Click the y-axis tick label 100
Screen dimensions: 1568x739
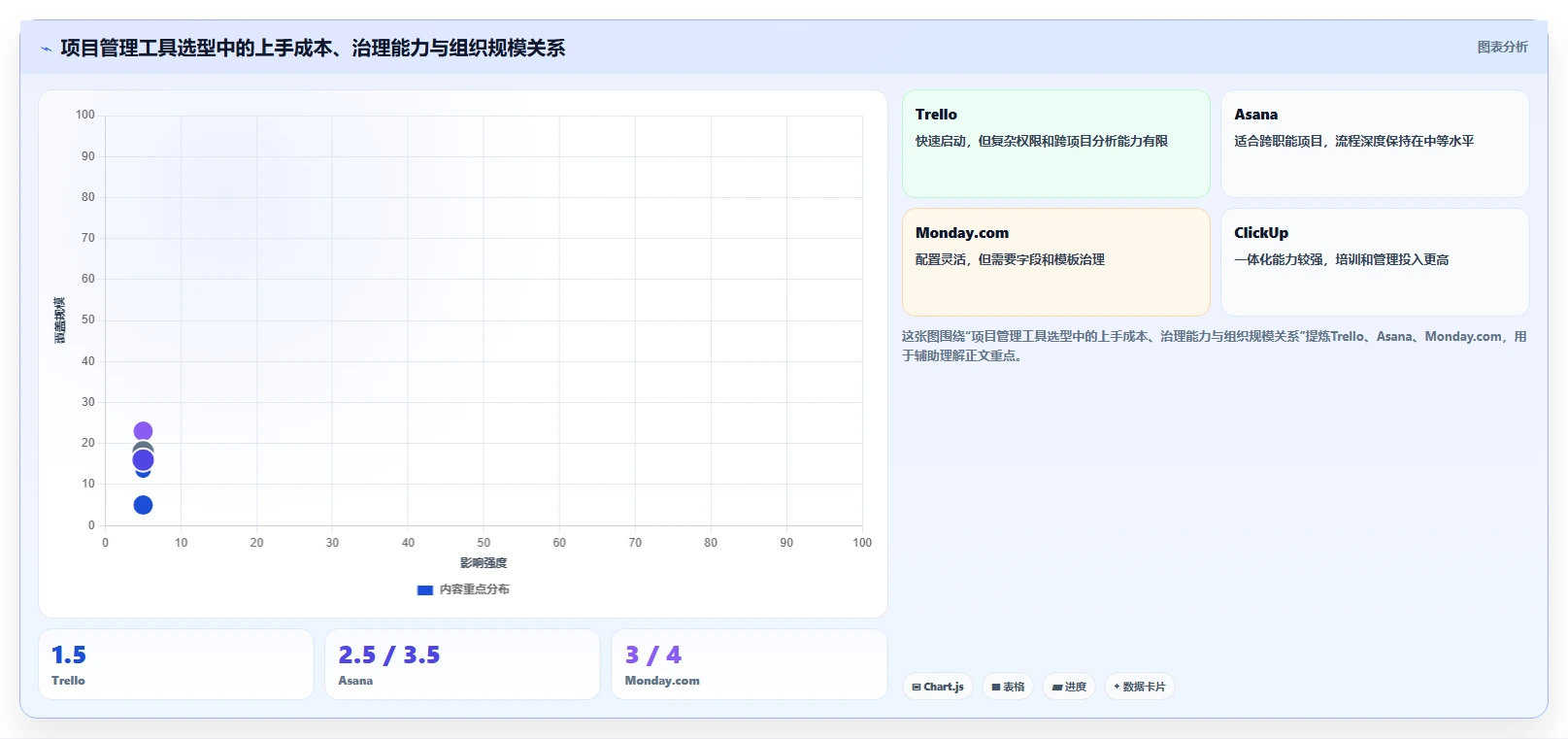[x=85, y=115]
